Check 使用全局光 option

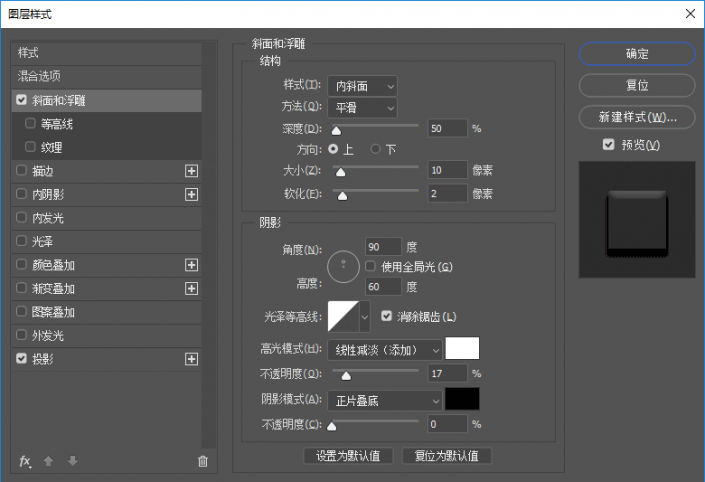tap(370, 266)
